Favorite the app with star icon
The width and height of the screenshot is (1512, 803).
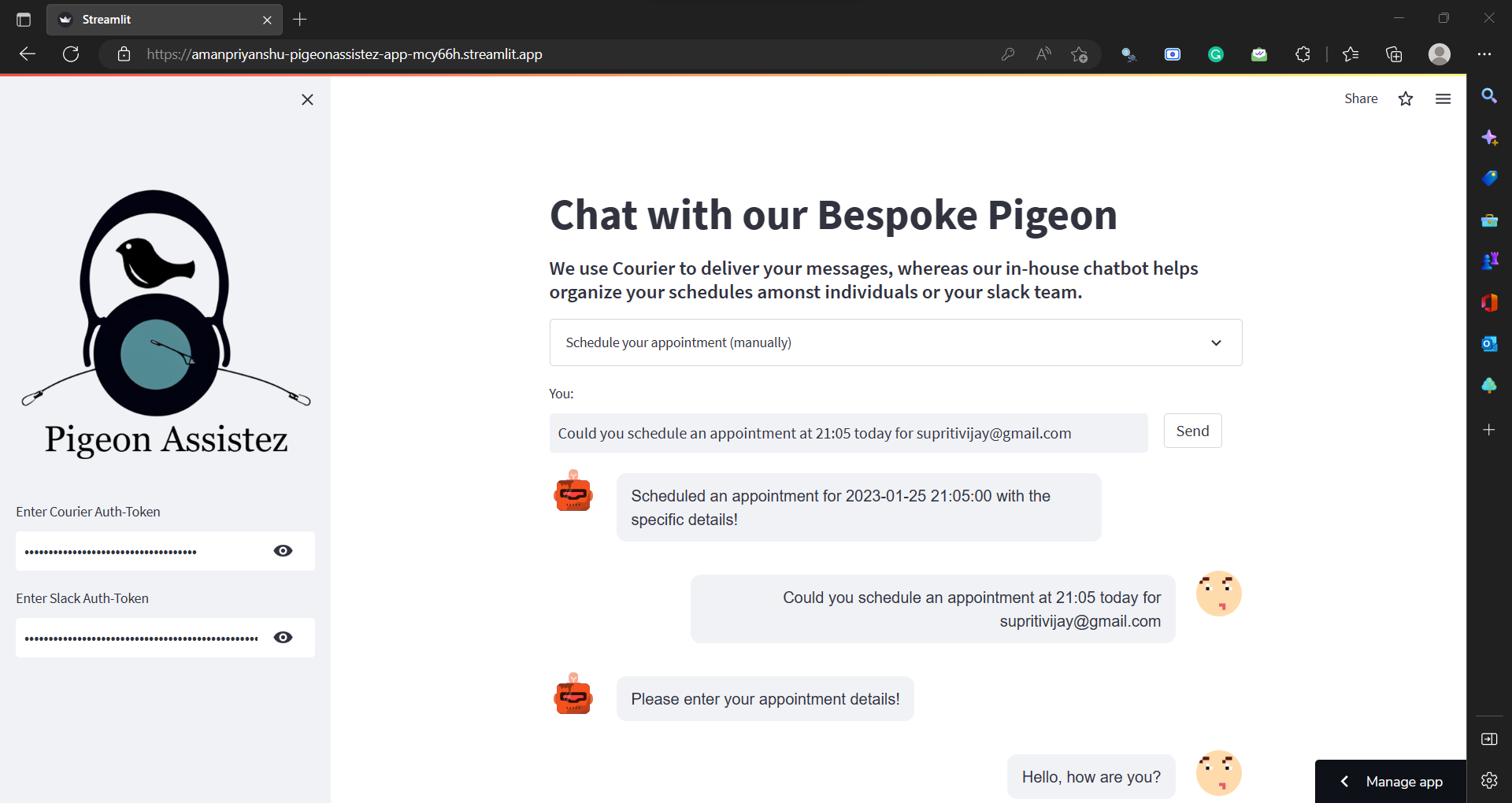point(1406,98)
